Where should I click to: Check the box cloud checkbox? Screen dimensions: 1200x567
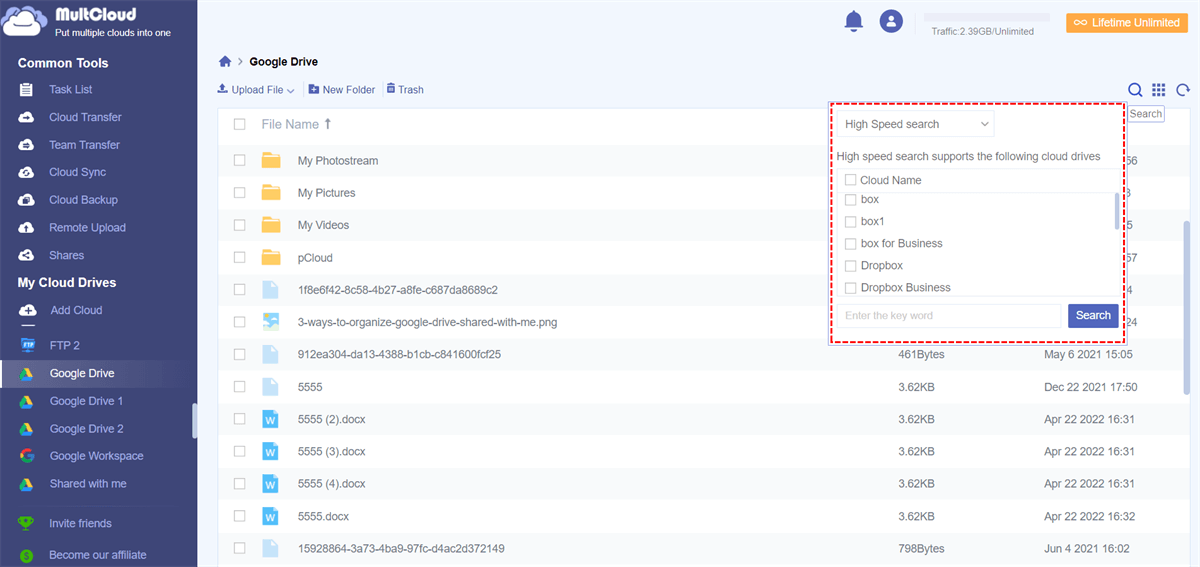[850, 200]
